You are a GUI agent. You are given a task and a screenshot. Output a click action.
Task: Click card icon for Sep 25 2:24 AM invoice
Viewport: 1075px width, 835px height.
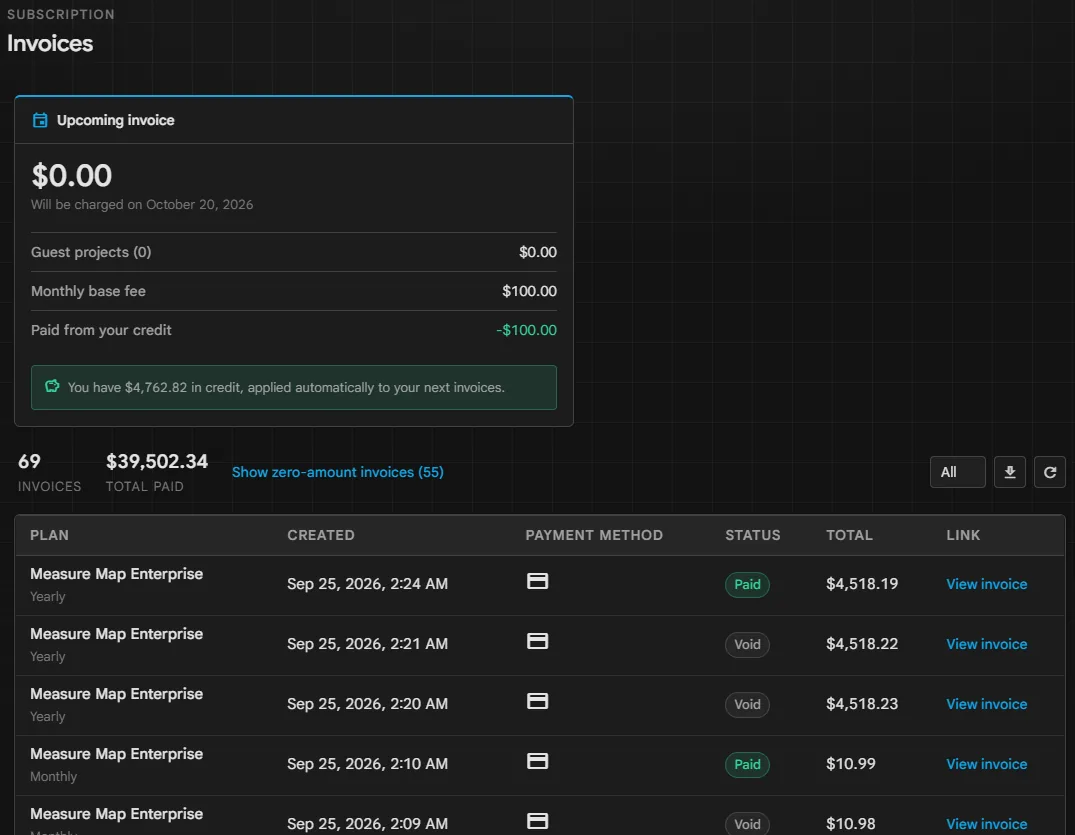pos(538,581)
